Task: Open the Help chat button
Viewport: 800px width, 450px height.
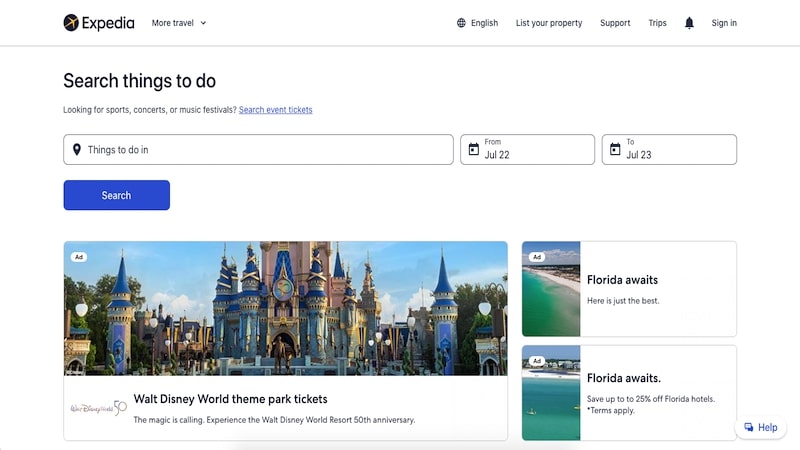Action: pyautogui.click(x=761, y=428)
